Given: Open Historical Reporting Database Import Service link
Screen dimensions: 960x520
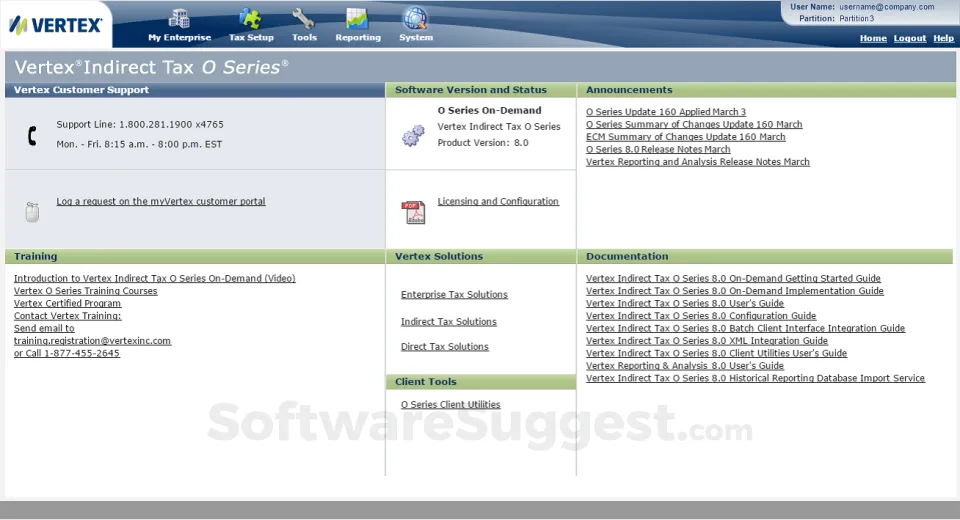Looking at the screenshot, I should pyautogui.click(x=756, y=379).
